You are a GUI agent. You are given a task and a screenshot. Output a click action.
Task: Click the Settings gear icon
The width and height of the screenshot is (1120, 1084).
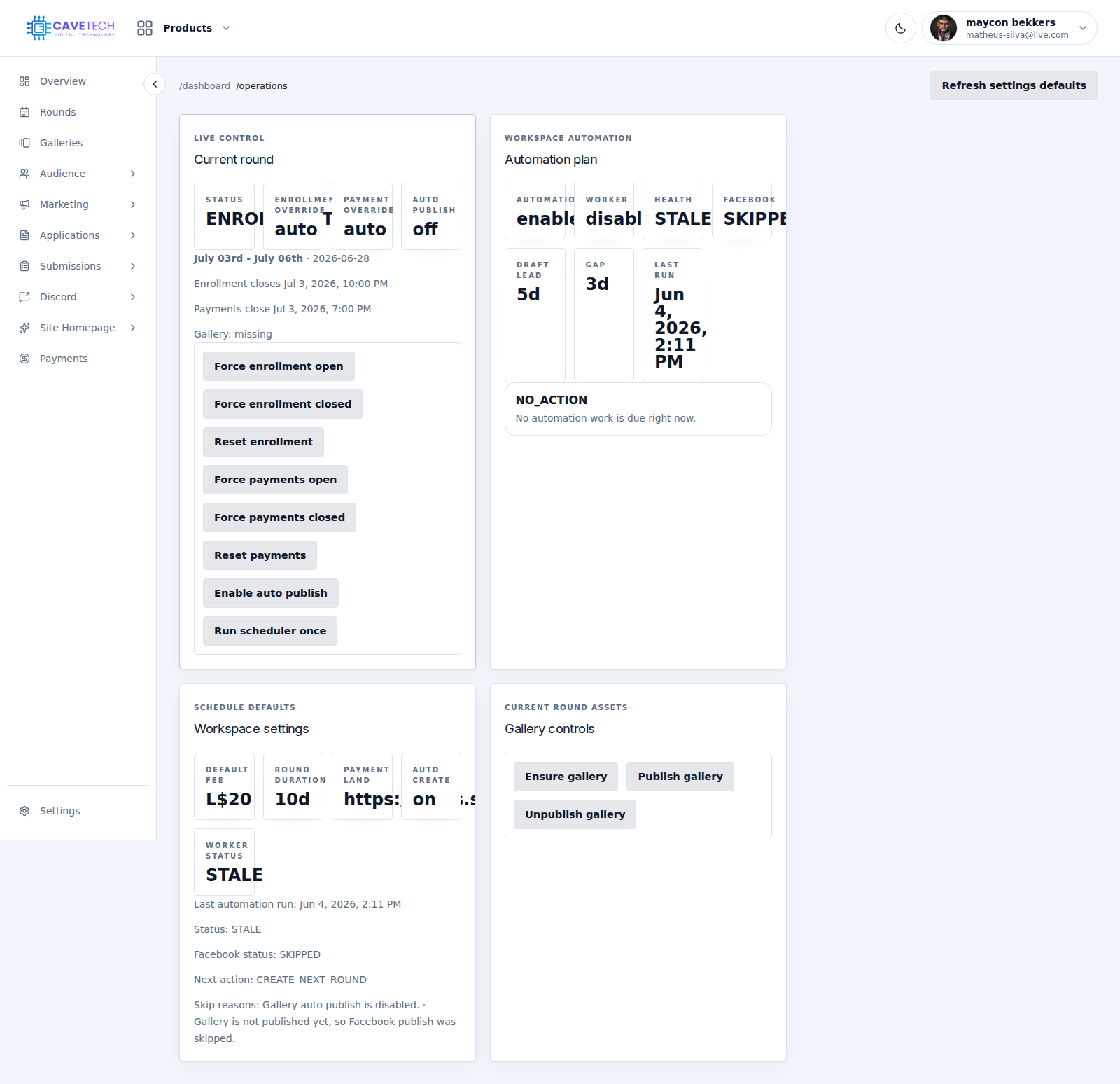24,811
